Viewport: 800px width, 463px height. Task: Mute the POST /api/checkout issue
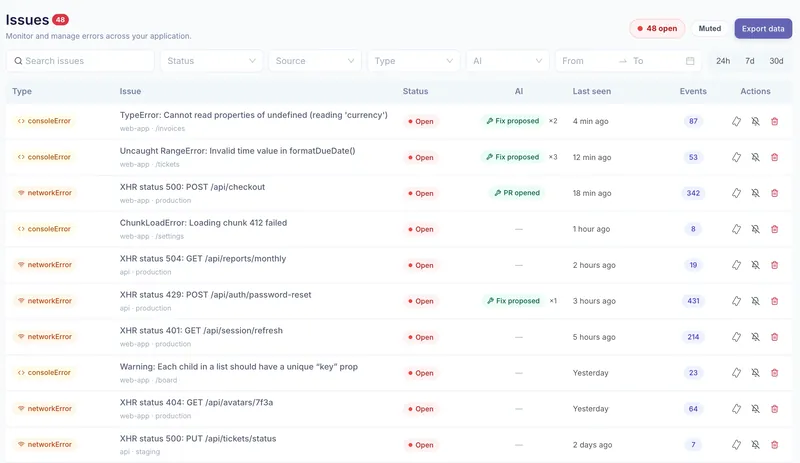pos(756,193)
